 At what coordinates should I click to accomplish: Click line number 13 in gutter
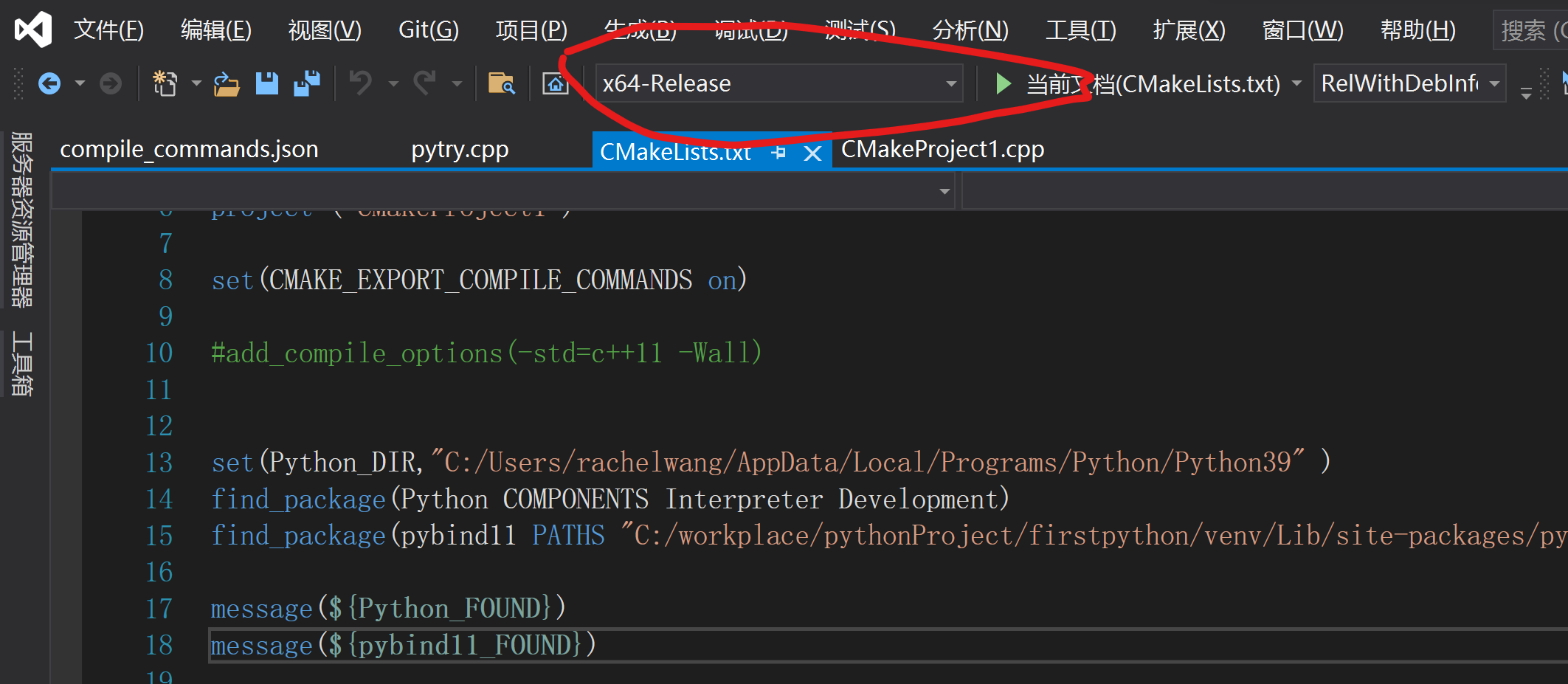click(x=159, y=463)
